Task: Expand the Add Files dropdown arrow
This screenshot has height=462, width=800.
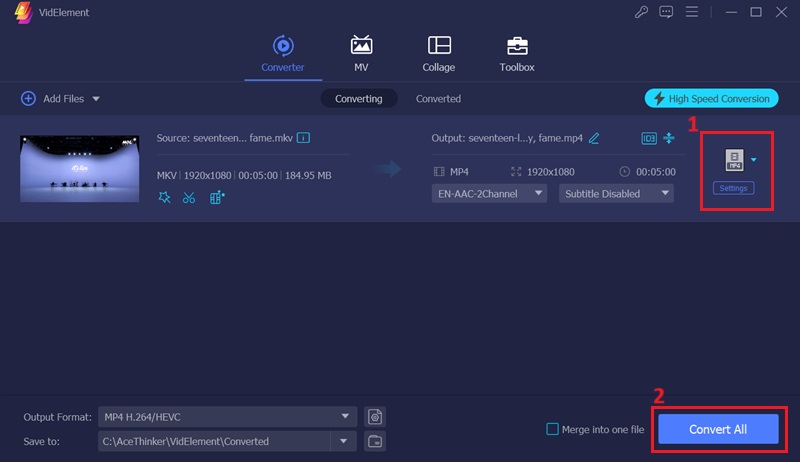Action: 96,99
